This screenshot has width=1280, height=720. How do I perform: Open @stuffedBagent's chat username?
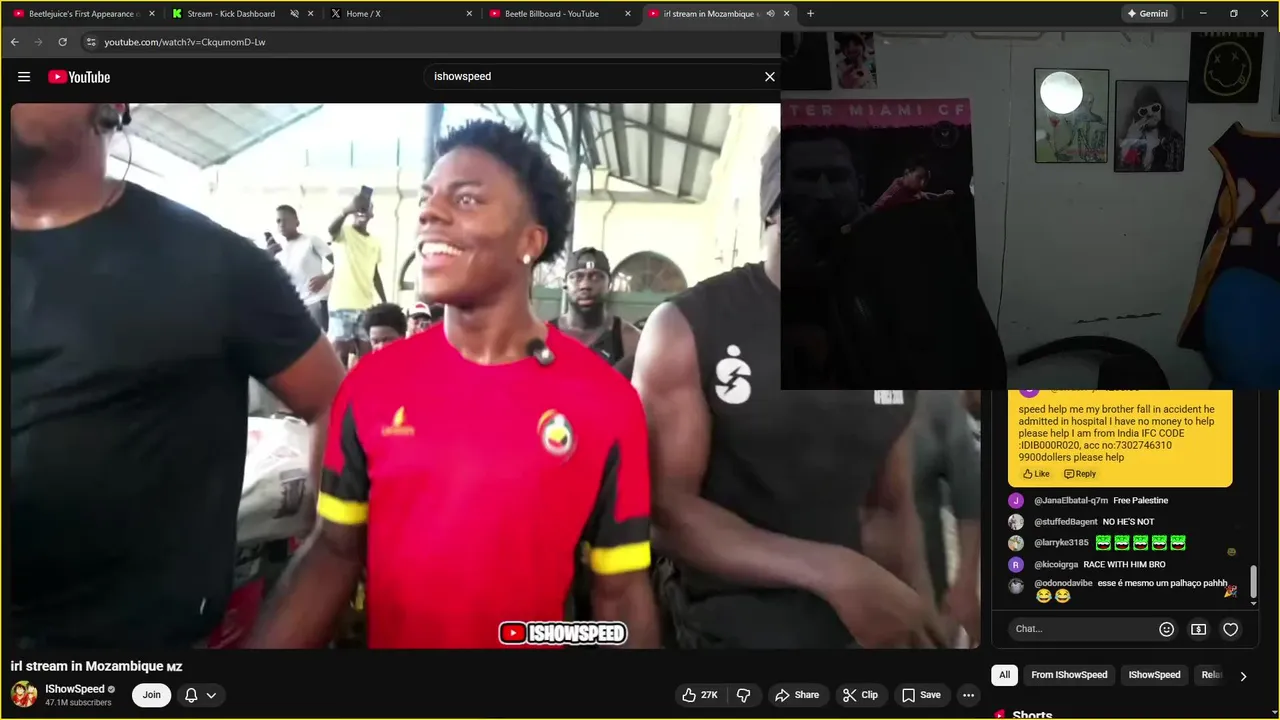point(1066,522)
